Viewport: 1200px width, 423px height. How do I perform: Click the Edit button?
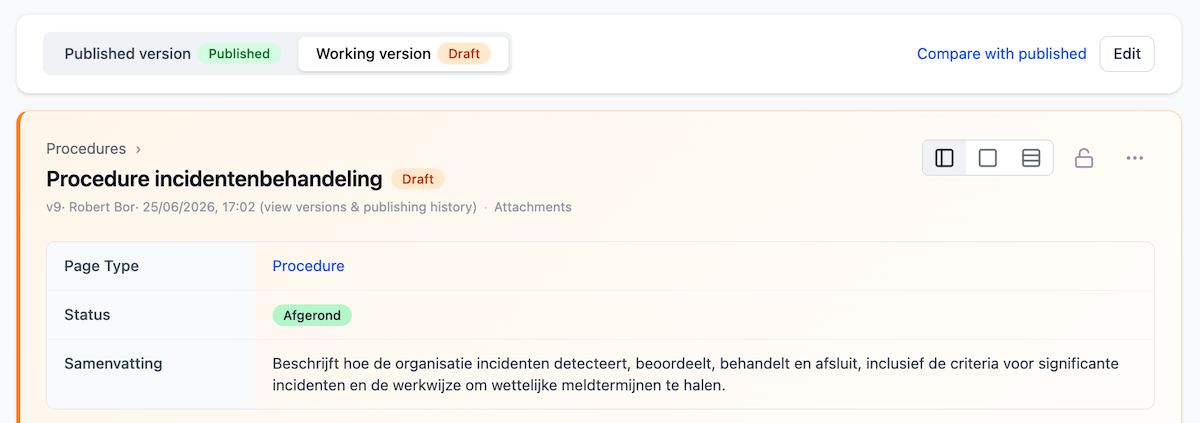(1127, 54)
